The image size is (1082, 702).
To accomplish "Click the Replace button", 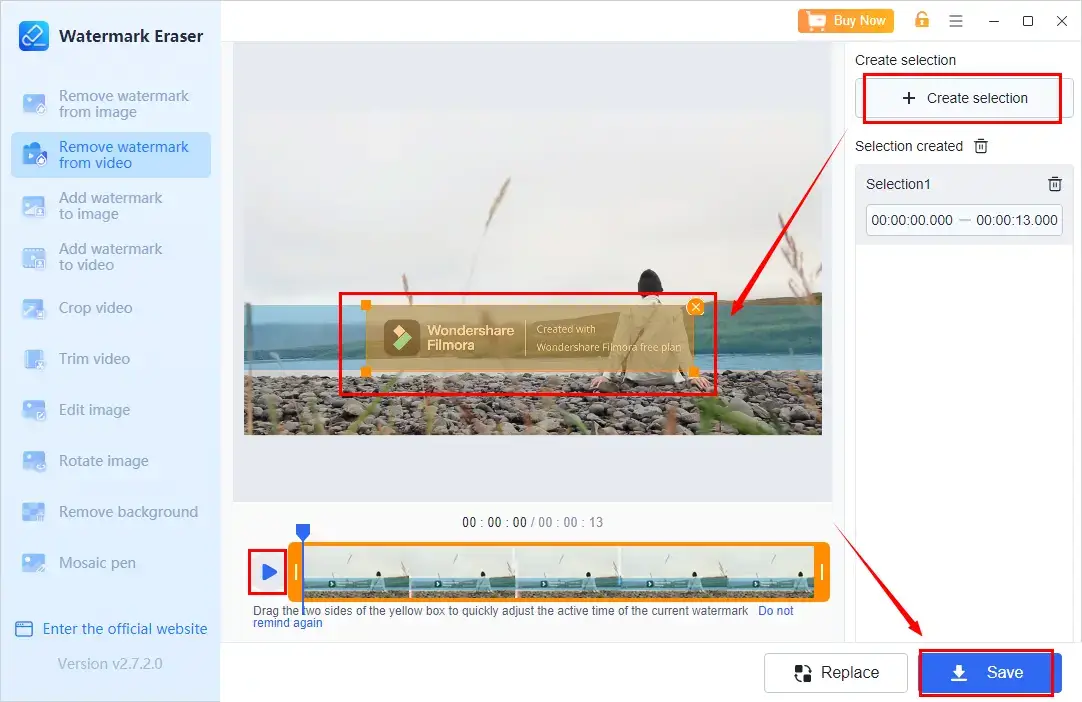I will pyautogui.click(x=836, y=672).
